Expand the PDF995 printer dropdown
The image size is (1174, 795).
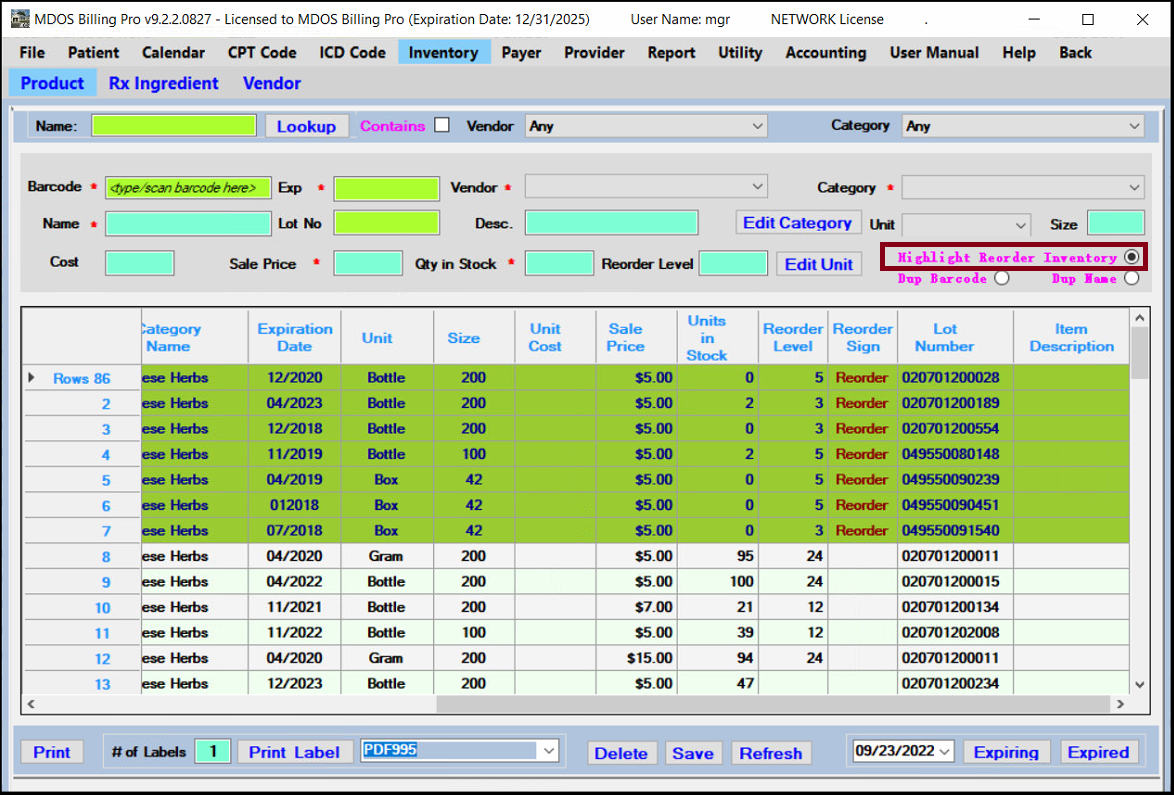click(x=547, y=751)
